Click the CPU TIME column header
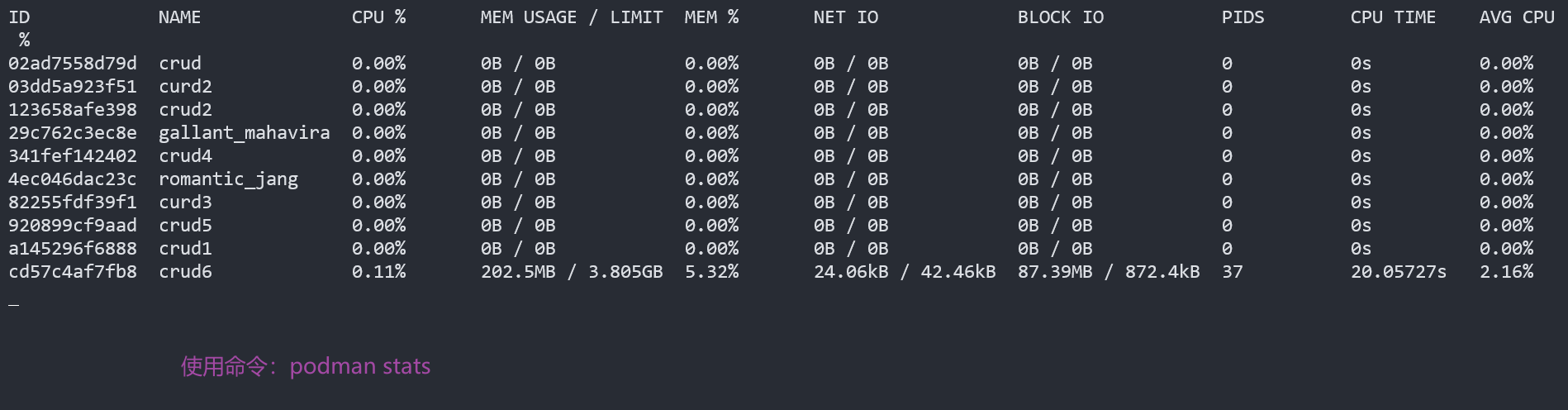This screenshot has height=410, width=1568. pos(1393,17)
